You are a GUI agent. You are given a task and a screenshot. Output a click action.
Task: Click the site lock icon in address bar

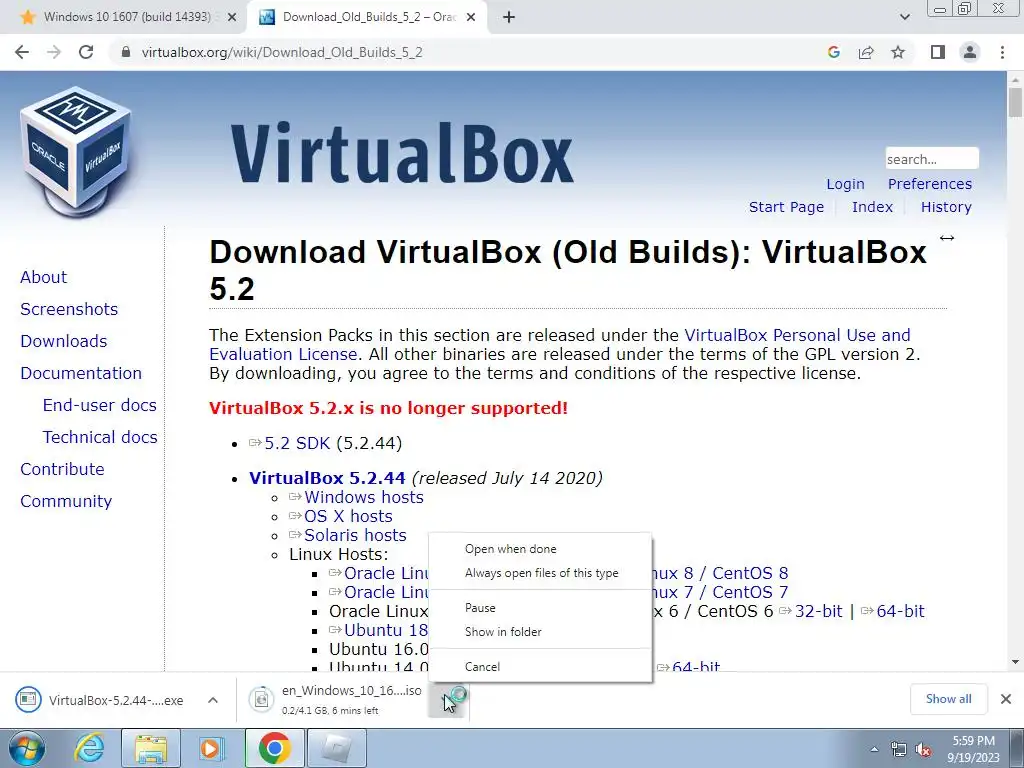(126, 52)
